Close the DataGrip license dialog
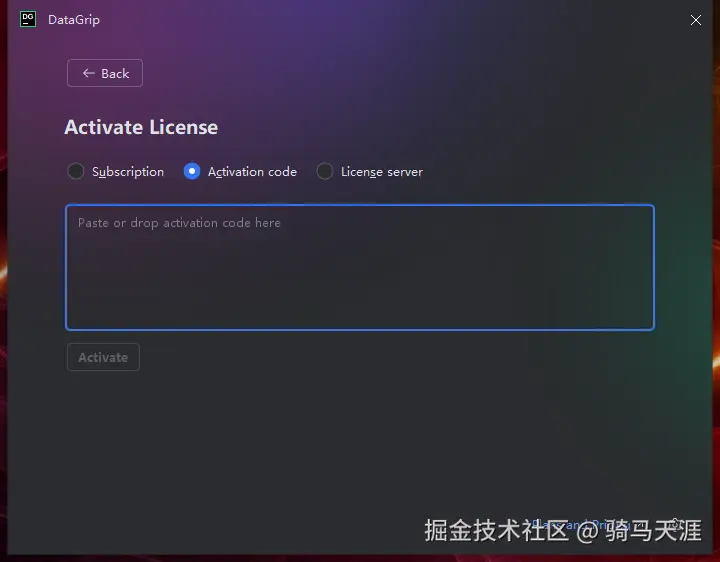Image resolution: width=720 pixels, height=562 pixels. [x=696, y=20]
